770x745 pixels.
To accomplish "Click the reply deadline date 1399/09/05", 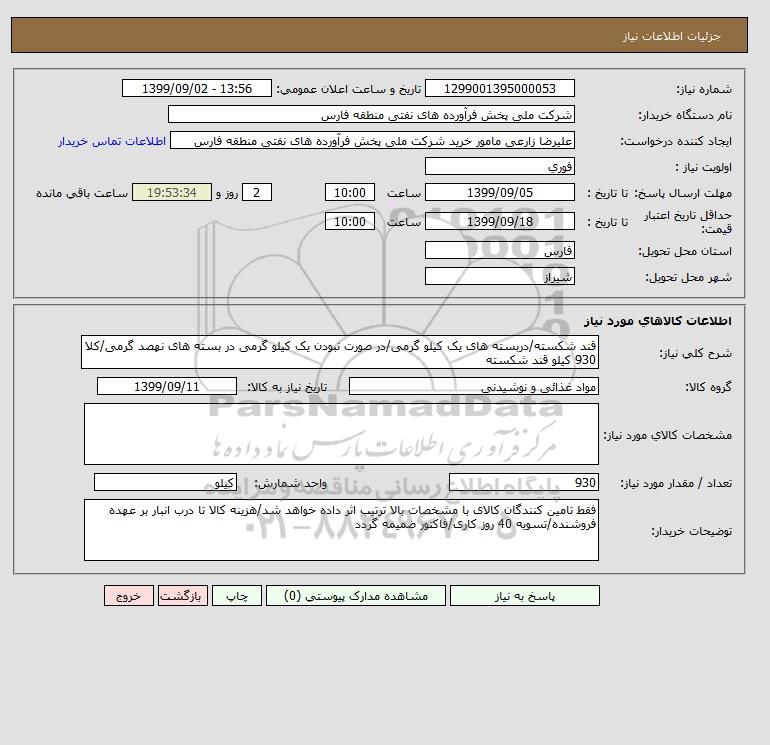I will tap(499, 193).
